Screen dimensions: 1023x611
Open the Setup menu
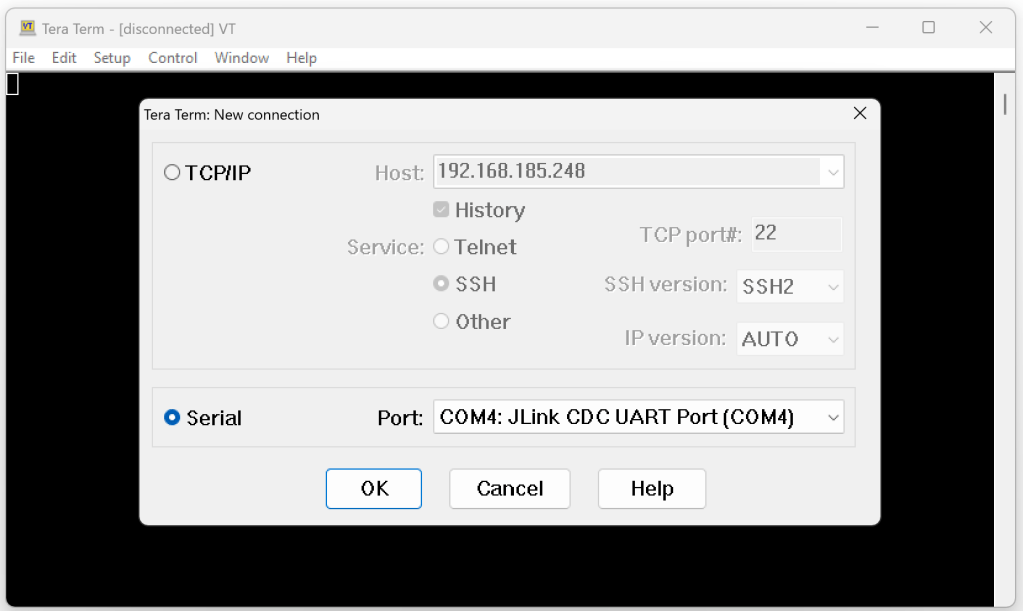[x=112, y=58]
